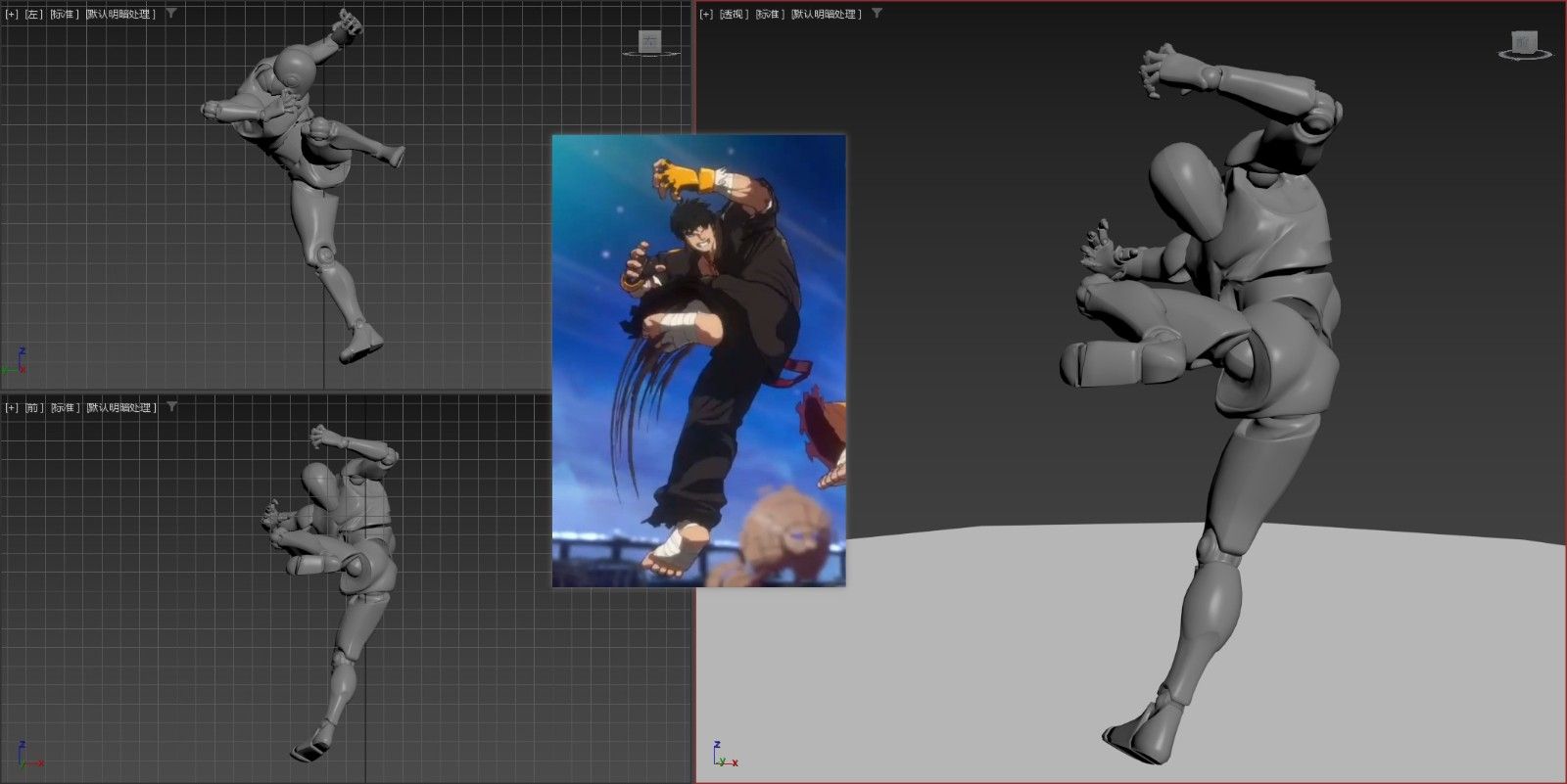The image size is (1567, 784).
Task: Click the filter funnel icon in the Front (前) viewport
Action: 171,407
